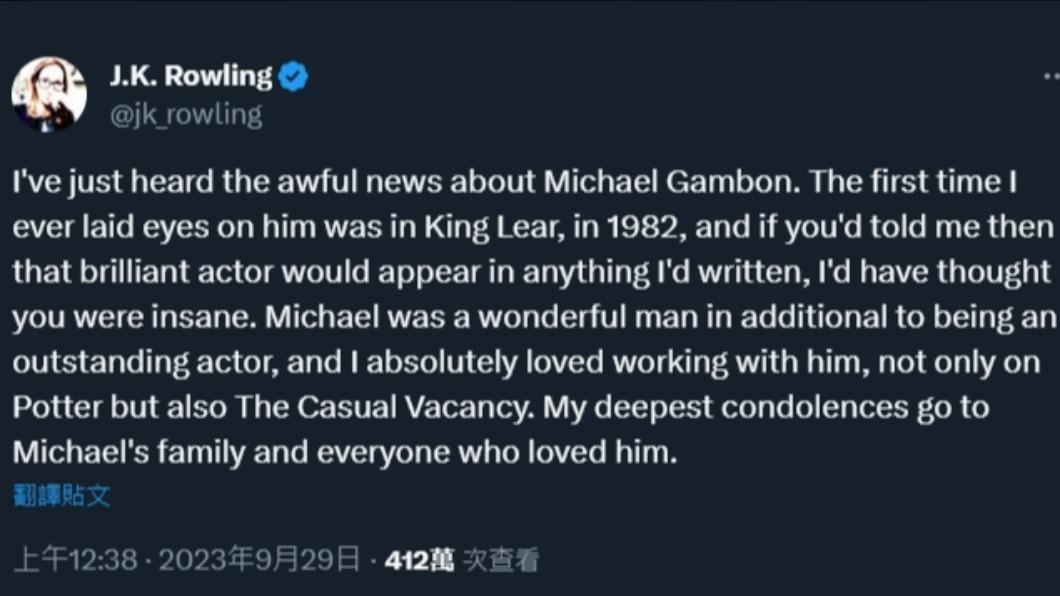Open the @jk_rowling handle link
Viewport: 1060px width, 596px height.
point(186,115)
